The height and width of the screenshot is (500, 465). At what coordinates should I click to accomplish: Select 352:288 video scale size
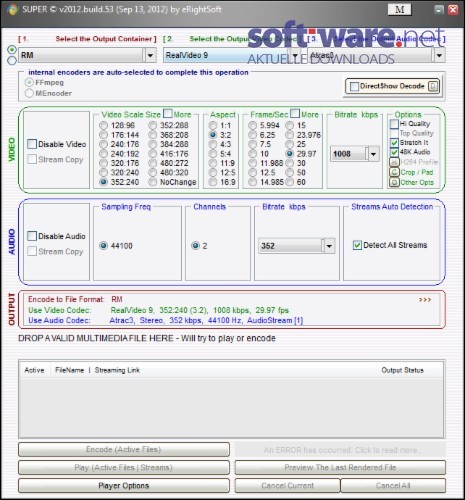point(153,125)
